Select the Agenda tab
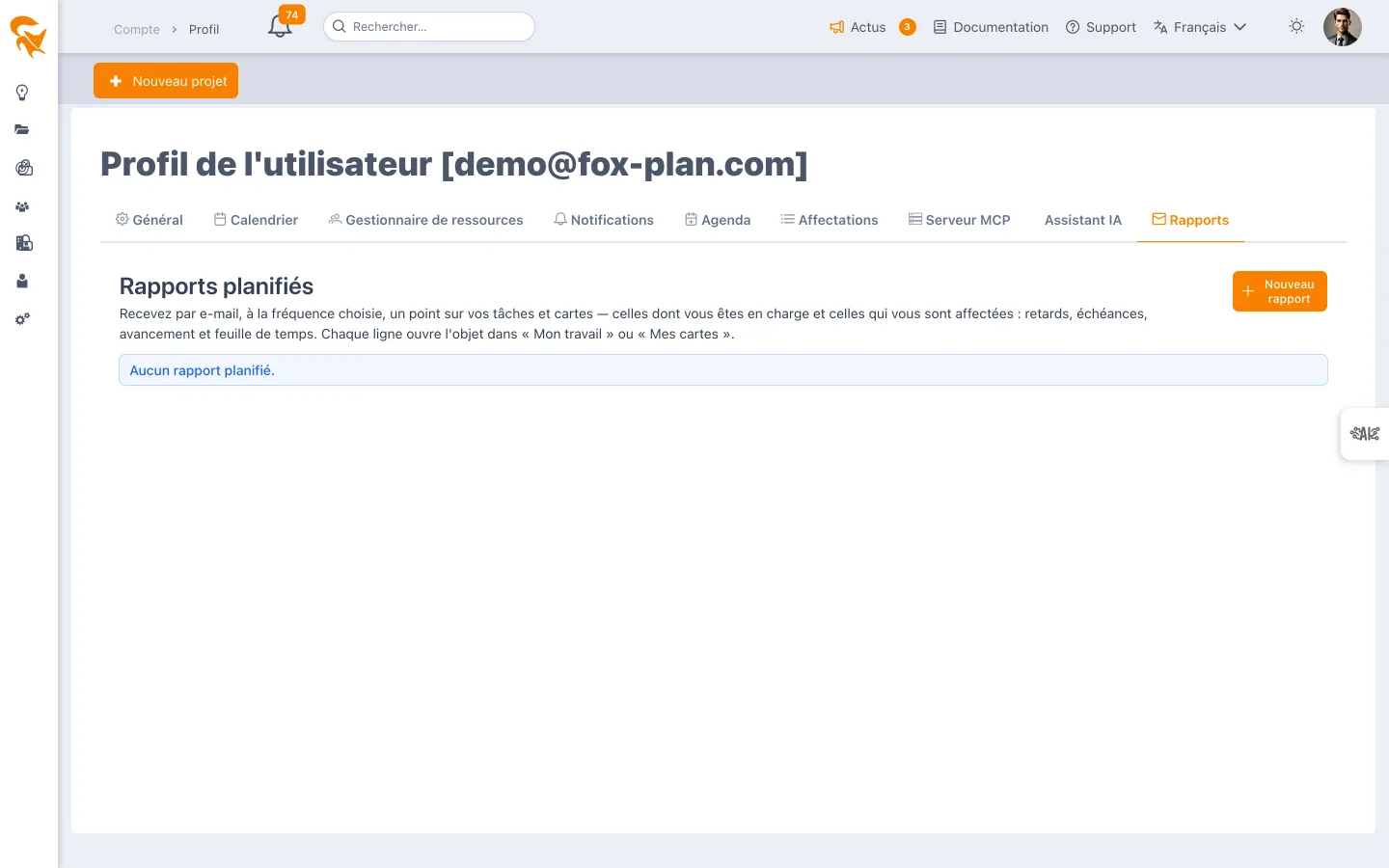The height and width of the screenshot is (868, 1389). click(718, 220)
